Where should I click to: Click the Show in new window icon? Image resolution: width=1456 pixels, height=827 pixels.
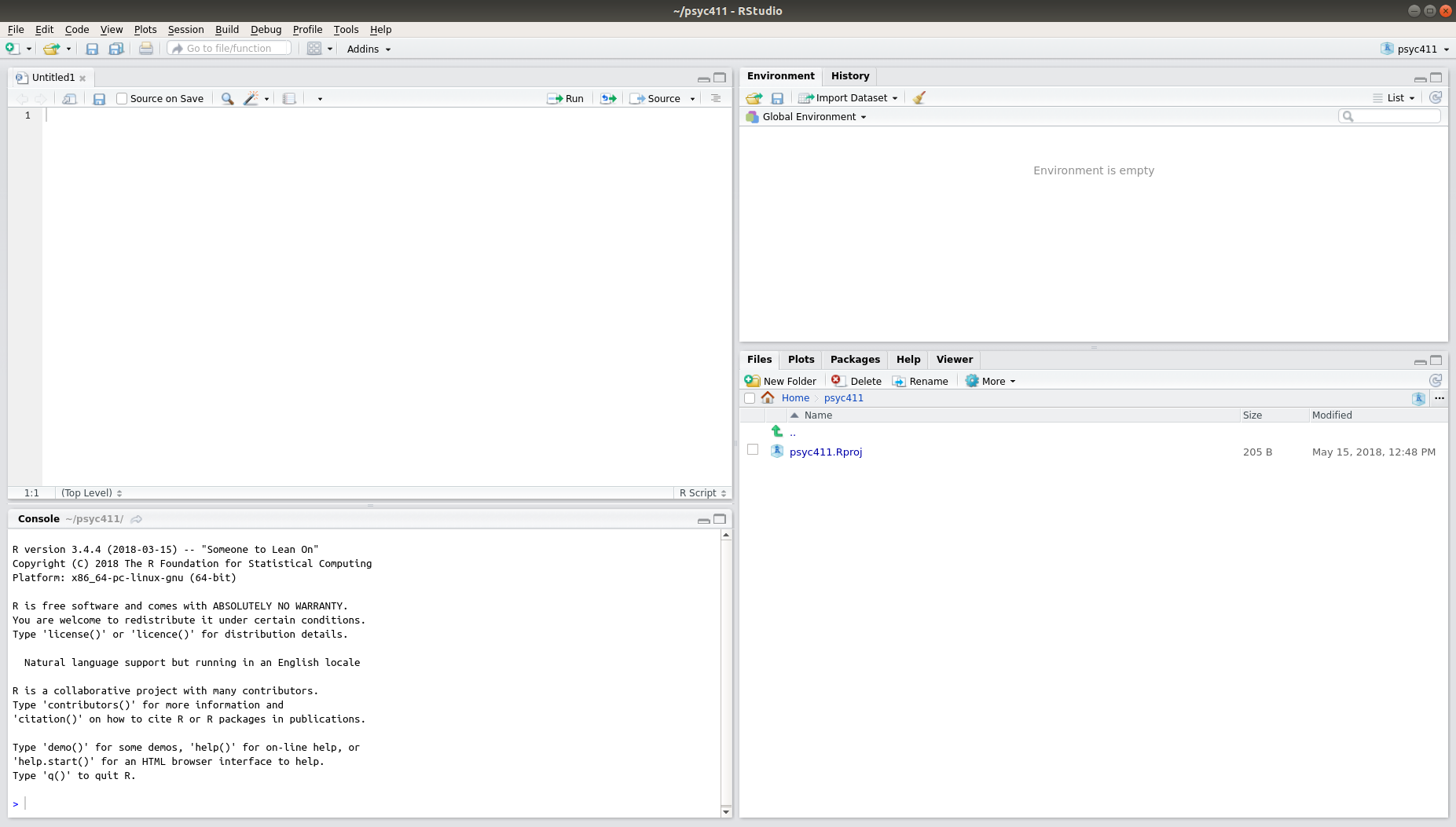(x=69, y=99)
